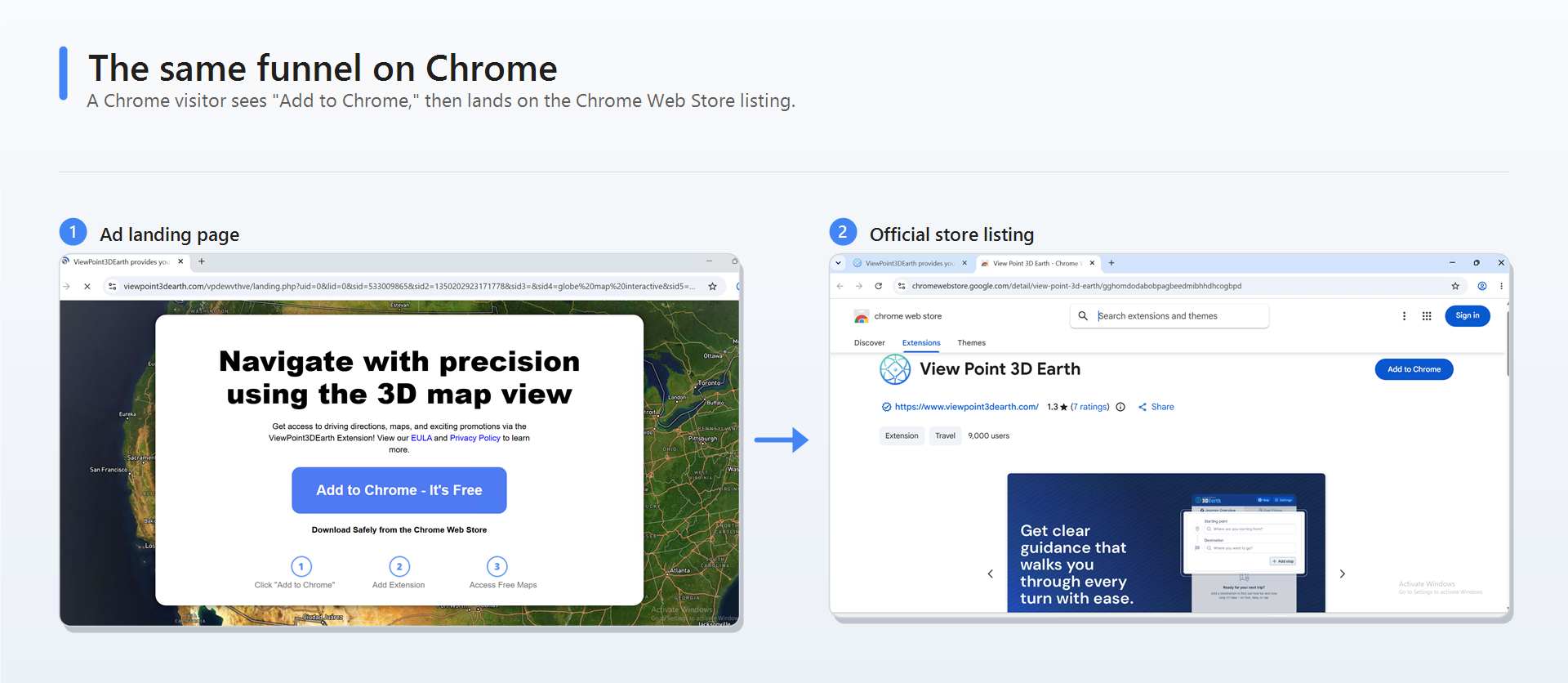Open web store more options menu

pyautogui.click(x=1404, y=316)
